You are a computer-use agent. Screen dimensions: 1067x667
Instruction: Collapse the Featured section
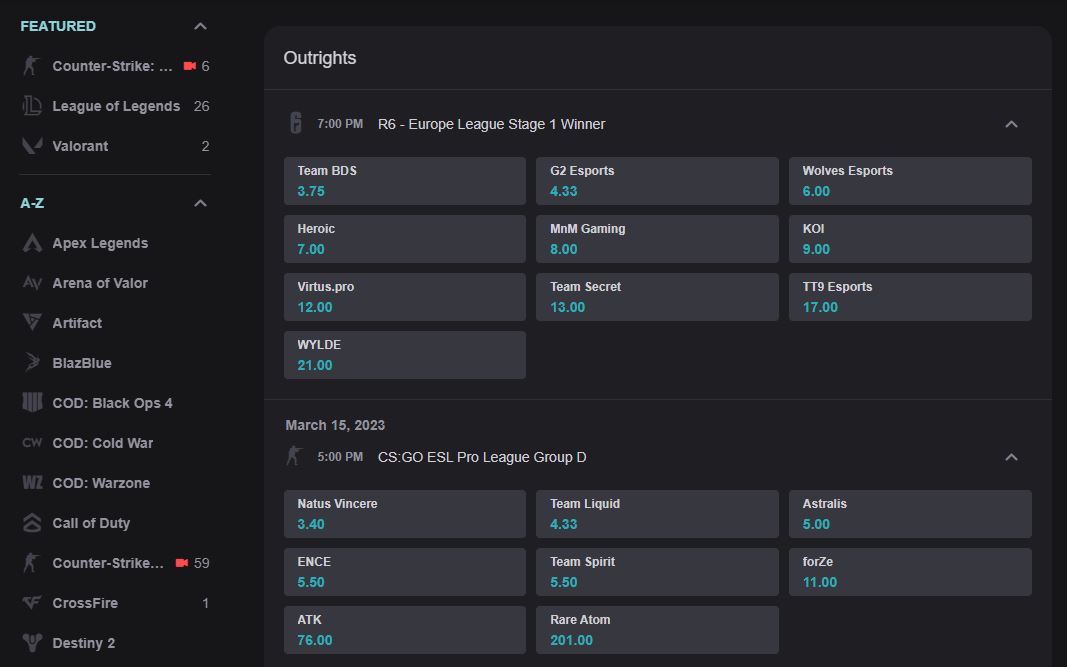[x=200, y=26]
